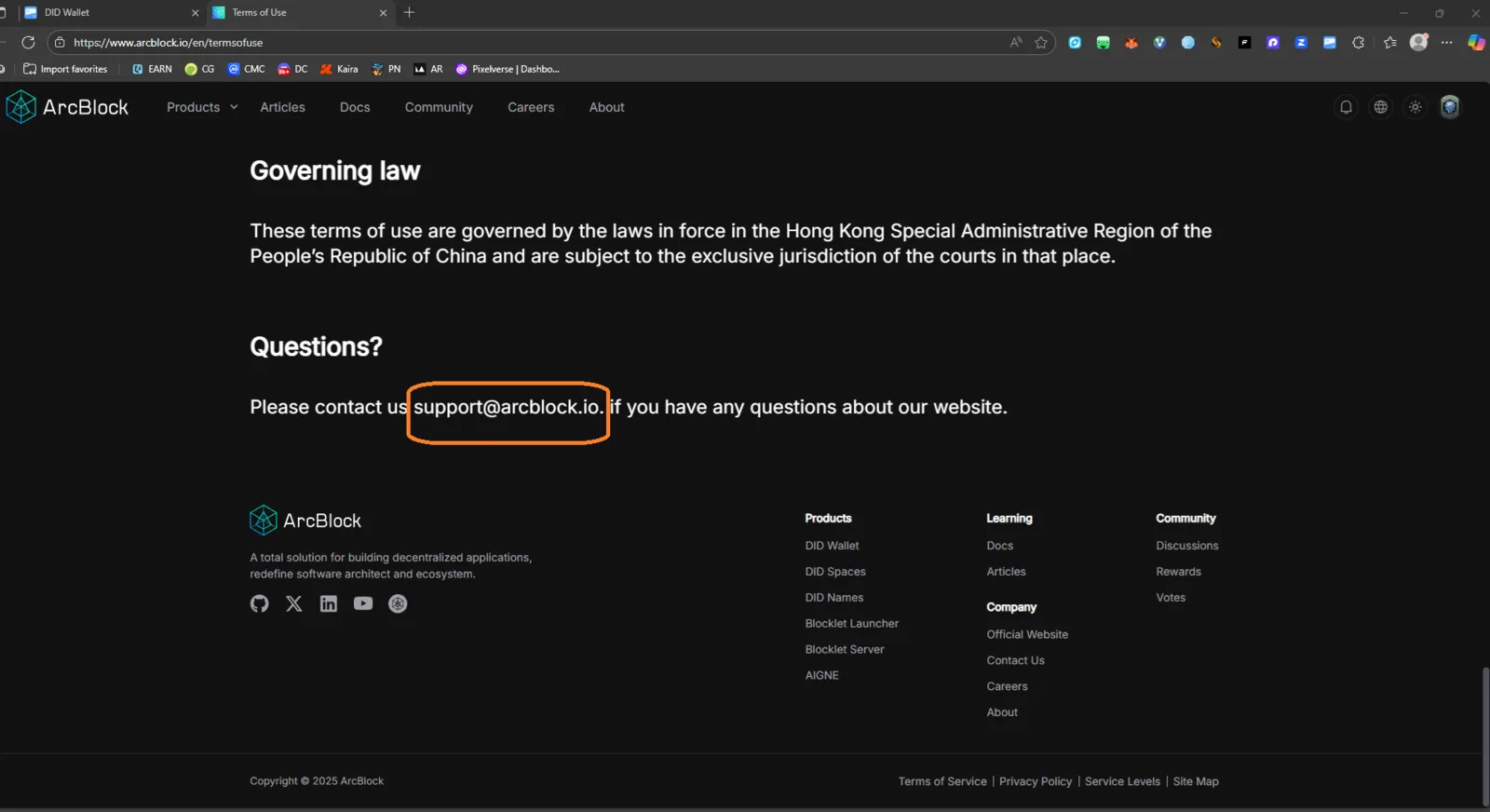Open Service Levels link at bottom
1490x812 pixels.
1122,781
